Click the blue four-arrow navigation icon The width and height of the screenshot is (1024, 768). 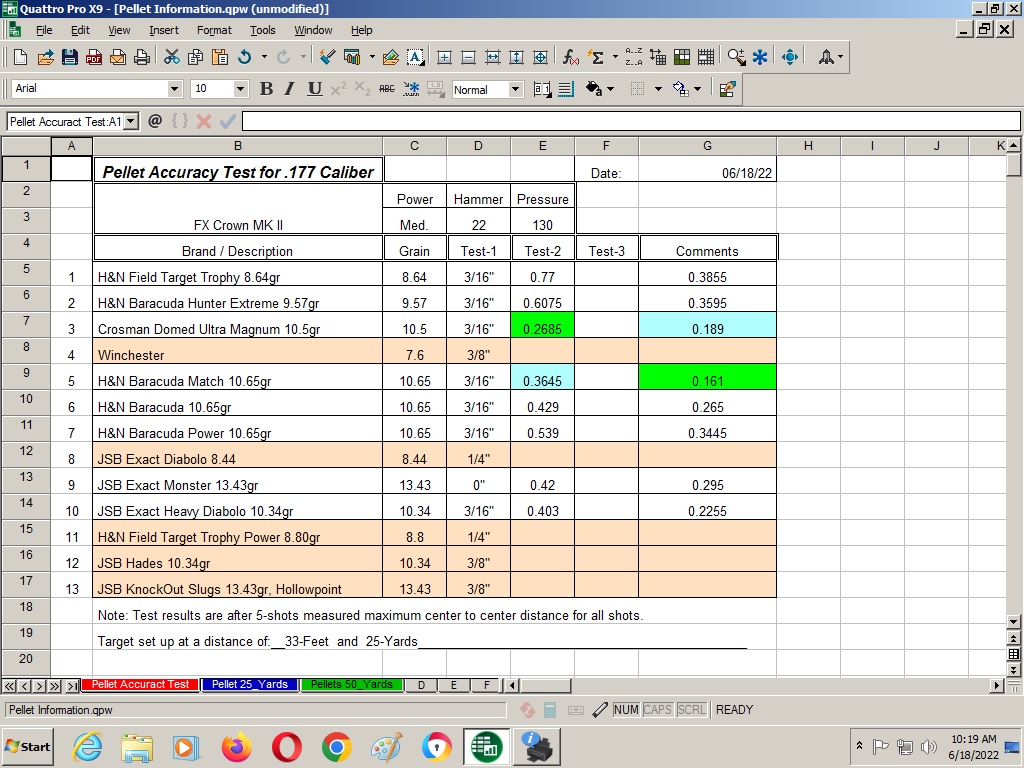(x=790, y=57)
